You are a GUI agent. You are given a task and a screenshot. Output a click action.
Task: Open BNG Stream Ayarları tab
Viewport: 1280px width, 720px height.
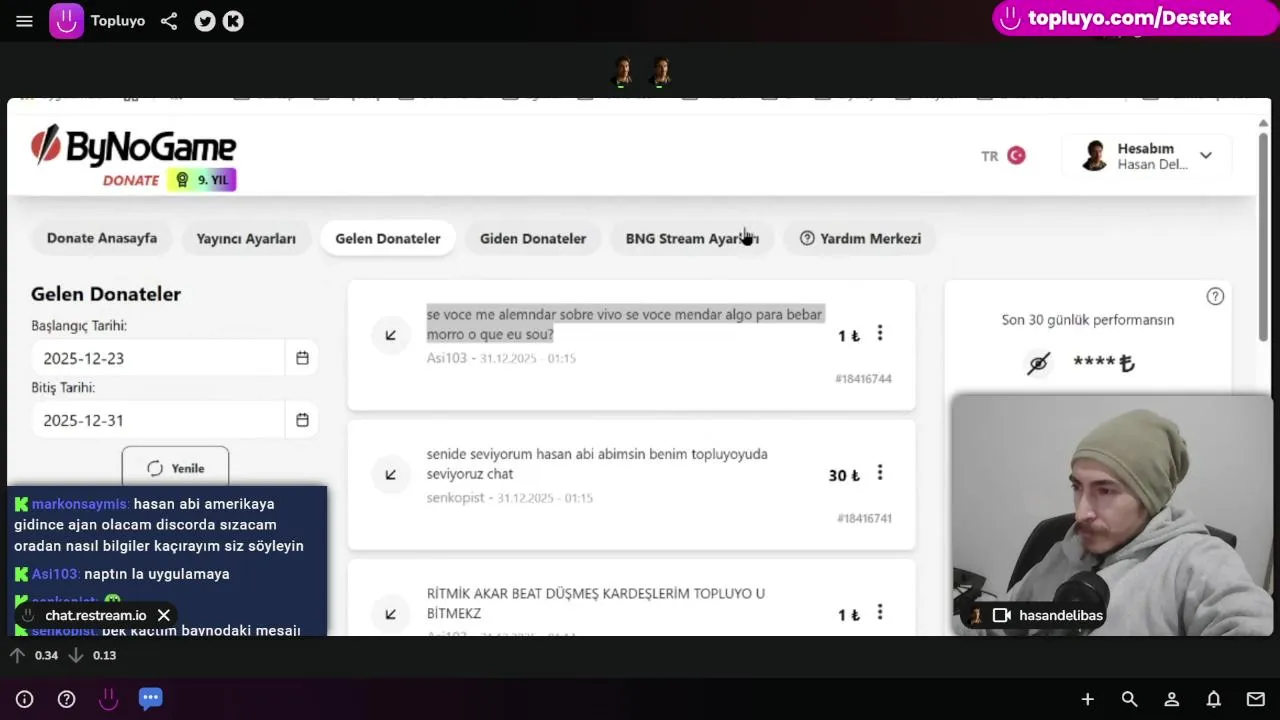pos(692,238)
